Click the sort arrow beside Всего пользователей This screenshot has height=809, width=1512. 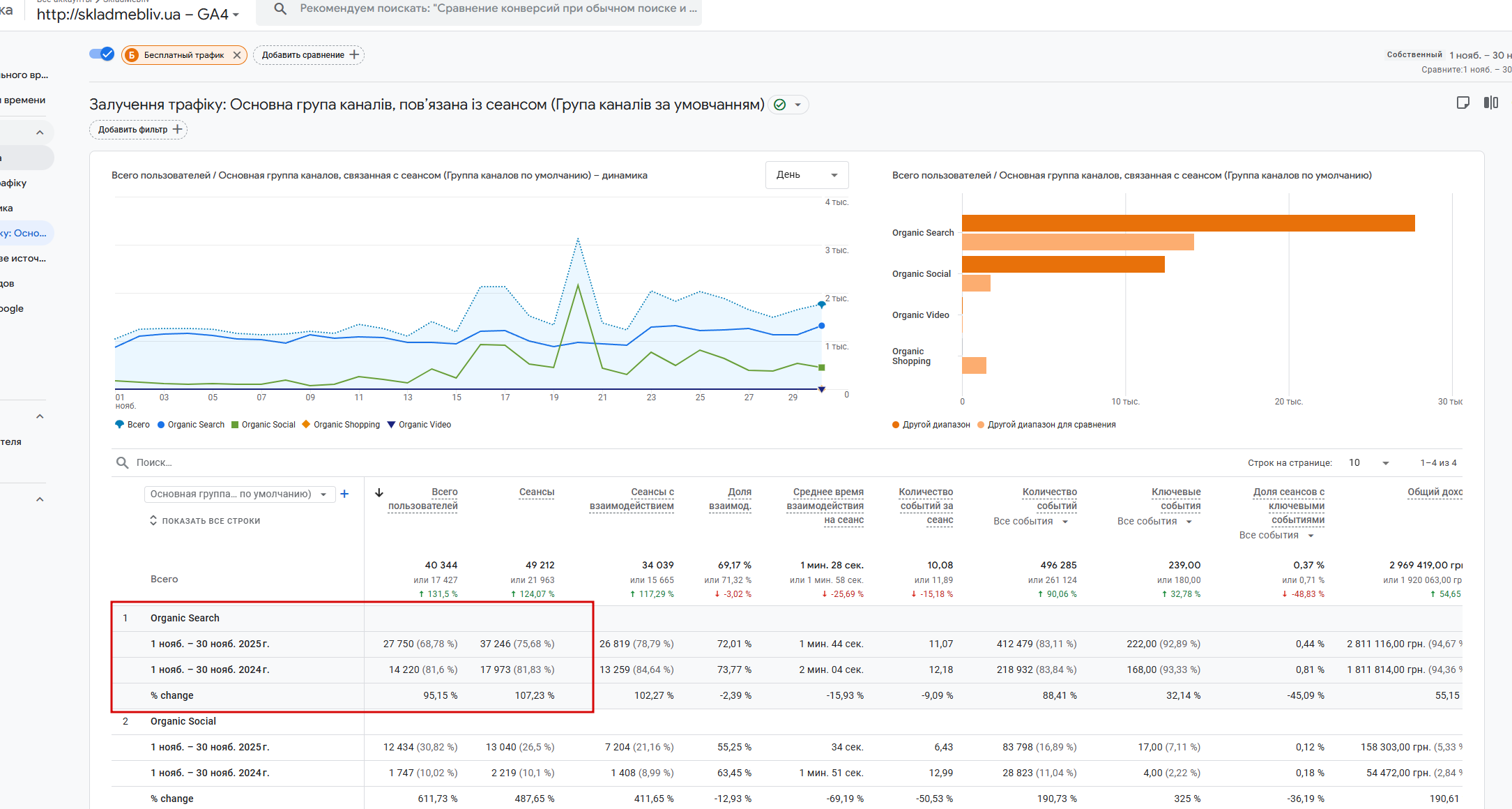tap(379, 492)
